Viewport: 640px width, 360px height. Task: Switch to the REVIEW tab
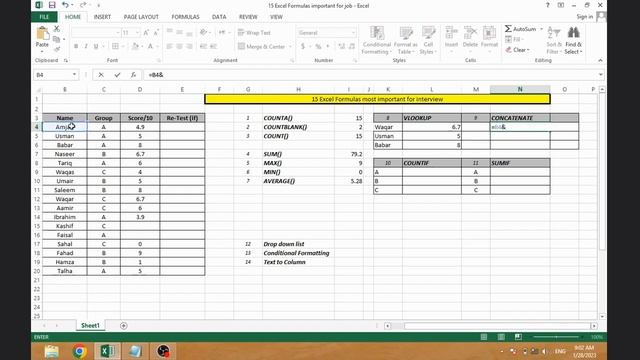248,17
